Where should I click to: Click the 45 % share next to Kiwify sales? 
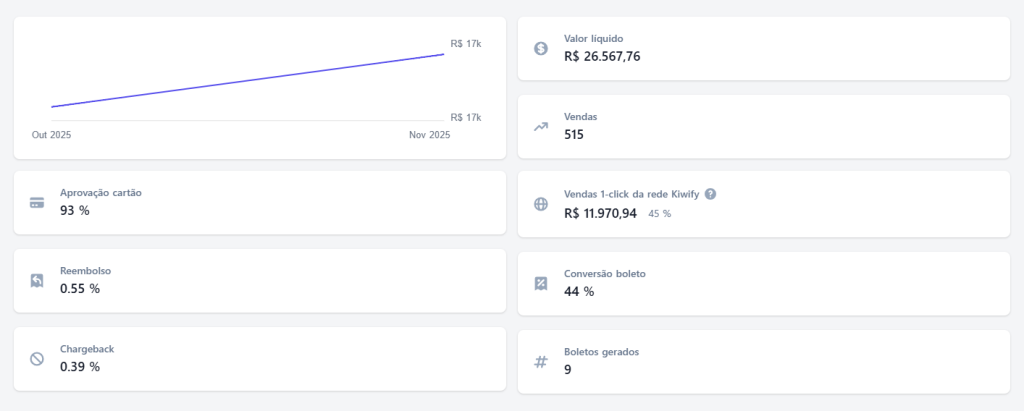click(x=660, y=214)
